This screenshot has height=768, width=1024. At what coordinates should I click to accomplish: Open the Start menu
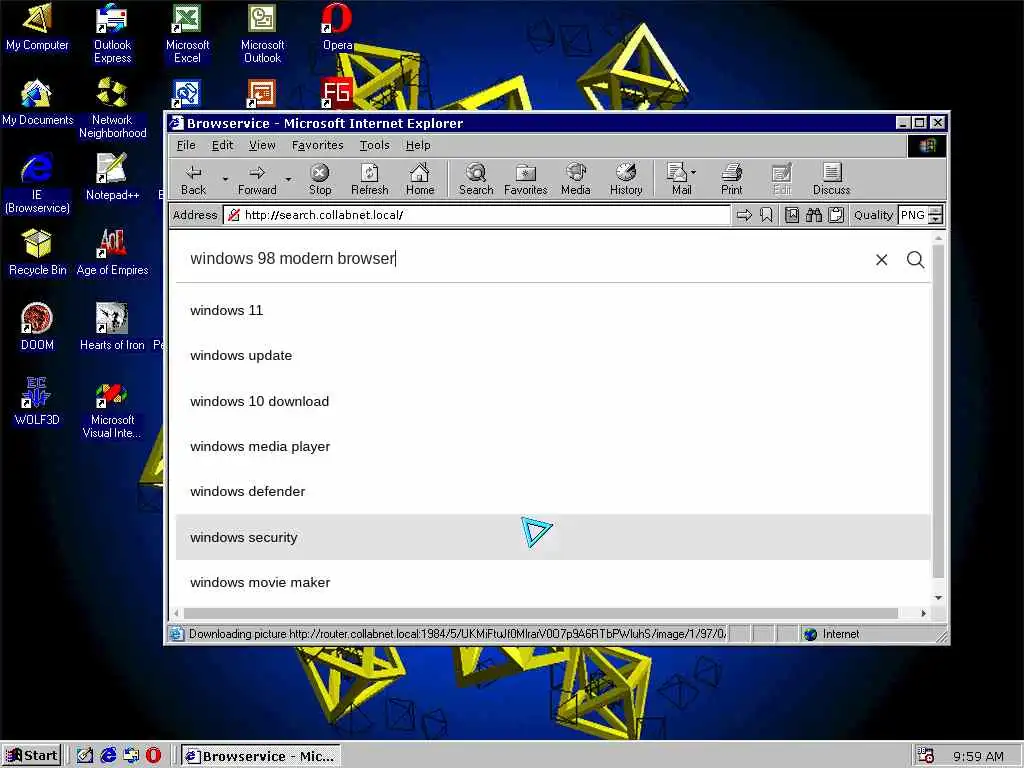pyautogui.click(x=32, y=756)
